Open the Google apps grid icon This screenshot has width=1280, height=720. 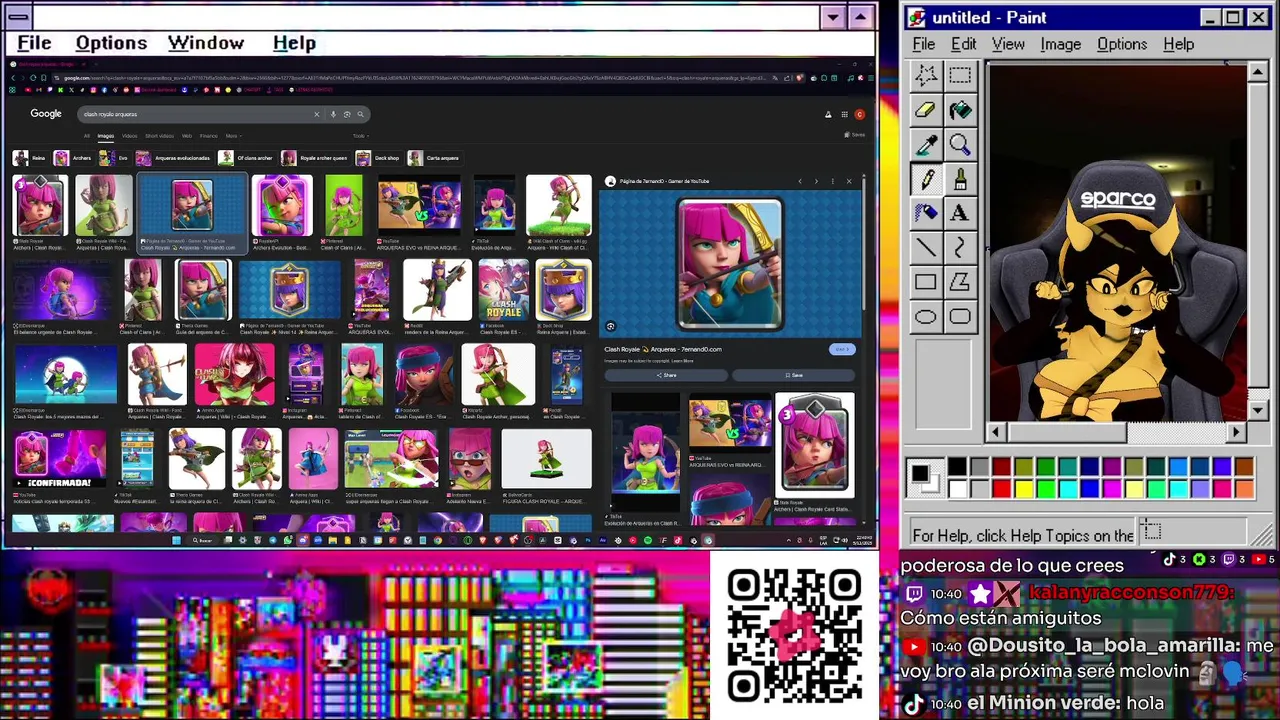(844, 114)
